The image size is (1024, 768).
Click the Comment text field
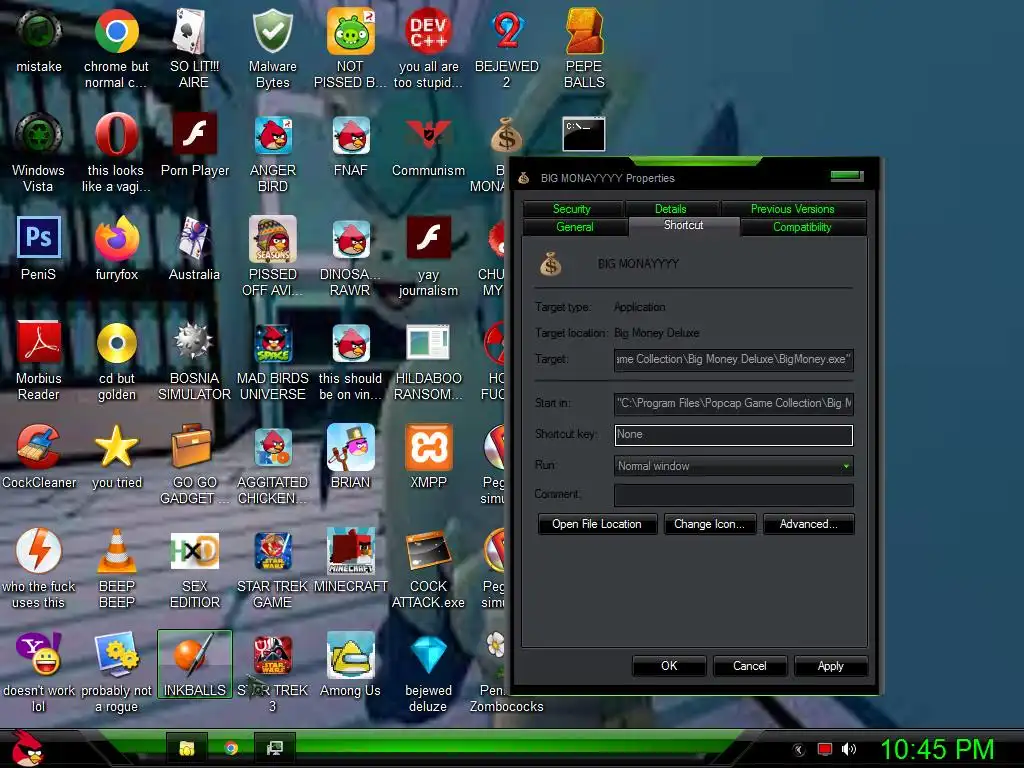point(733,495)
